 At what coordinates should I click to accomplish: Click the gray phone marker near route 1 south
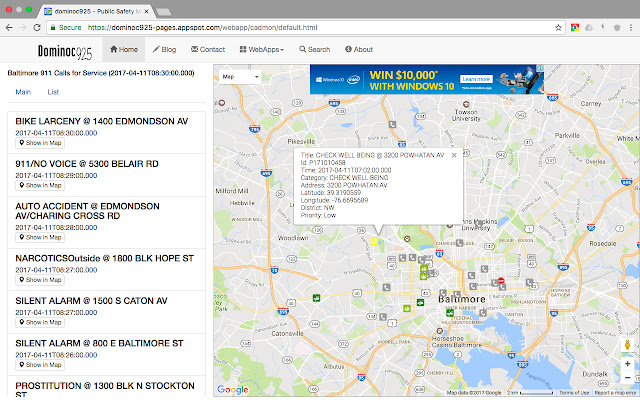tap(382, 317)
